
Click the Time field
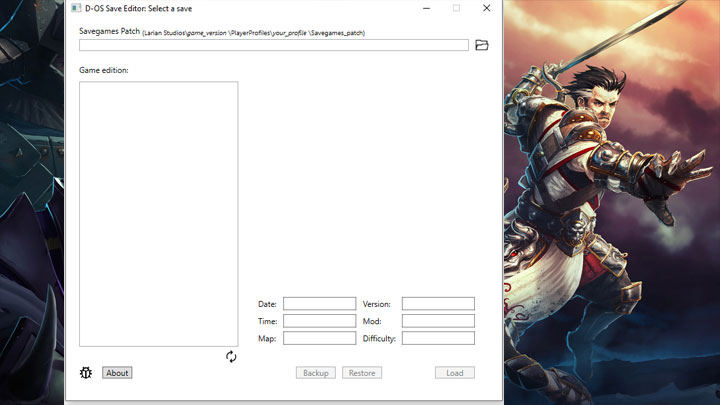[319, 321]
